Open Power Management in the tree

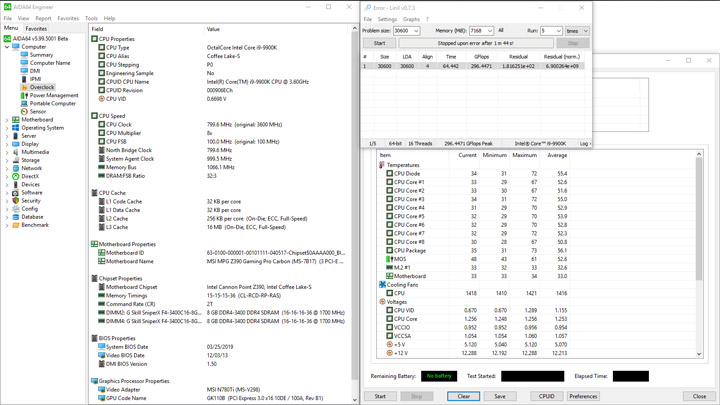[x=54, y=96]
